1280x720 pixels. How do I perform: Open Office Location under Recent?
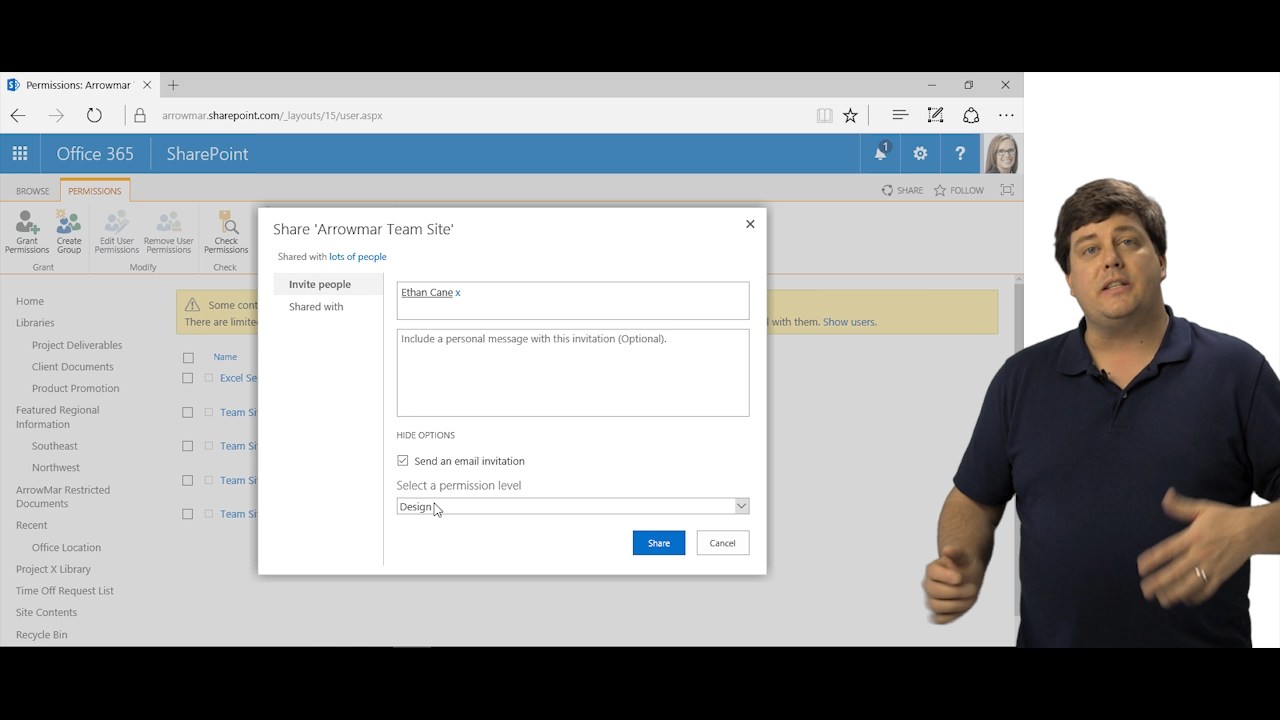coord(66,547)
